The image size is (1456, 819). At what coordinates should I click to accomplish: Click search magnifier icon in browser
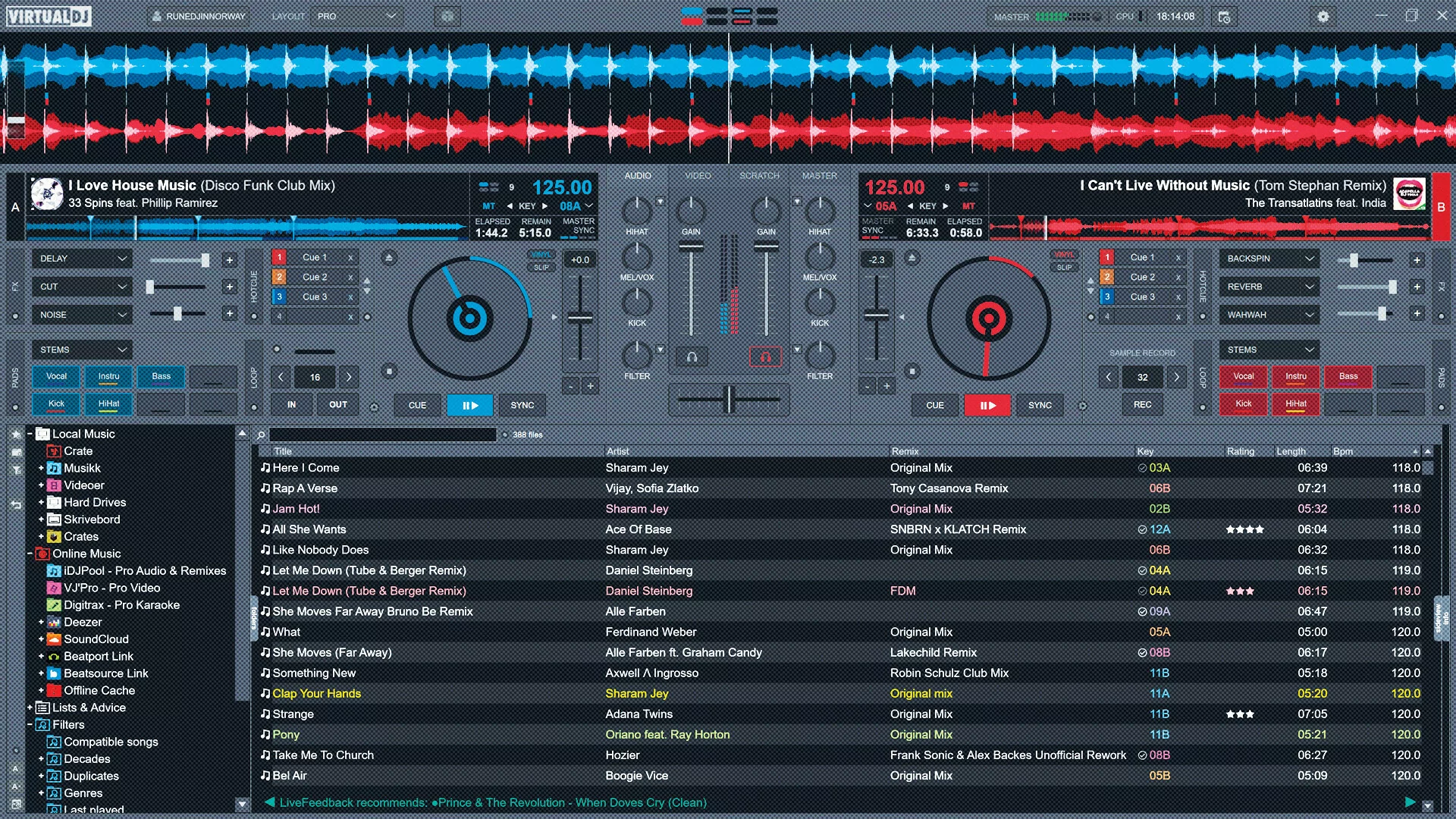coord(261,435)
